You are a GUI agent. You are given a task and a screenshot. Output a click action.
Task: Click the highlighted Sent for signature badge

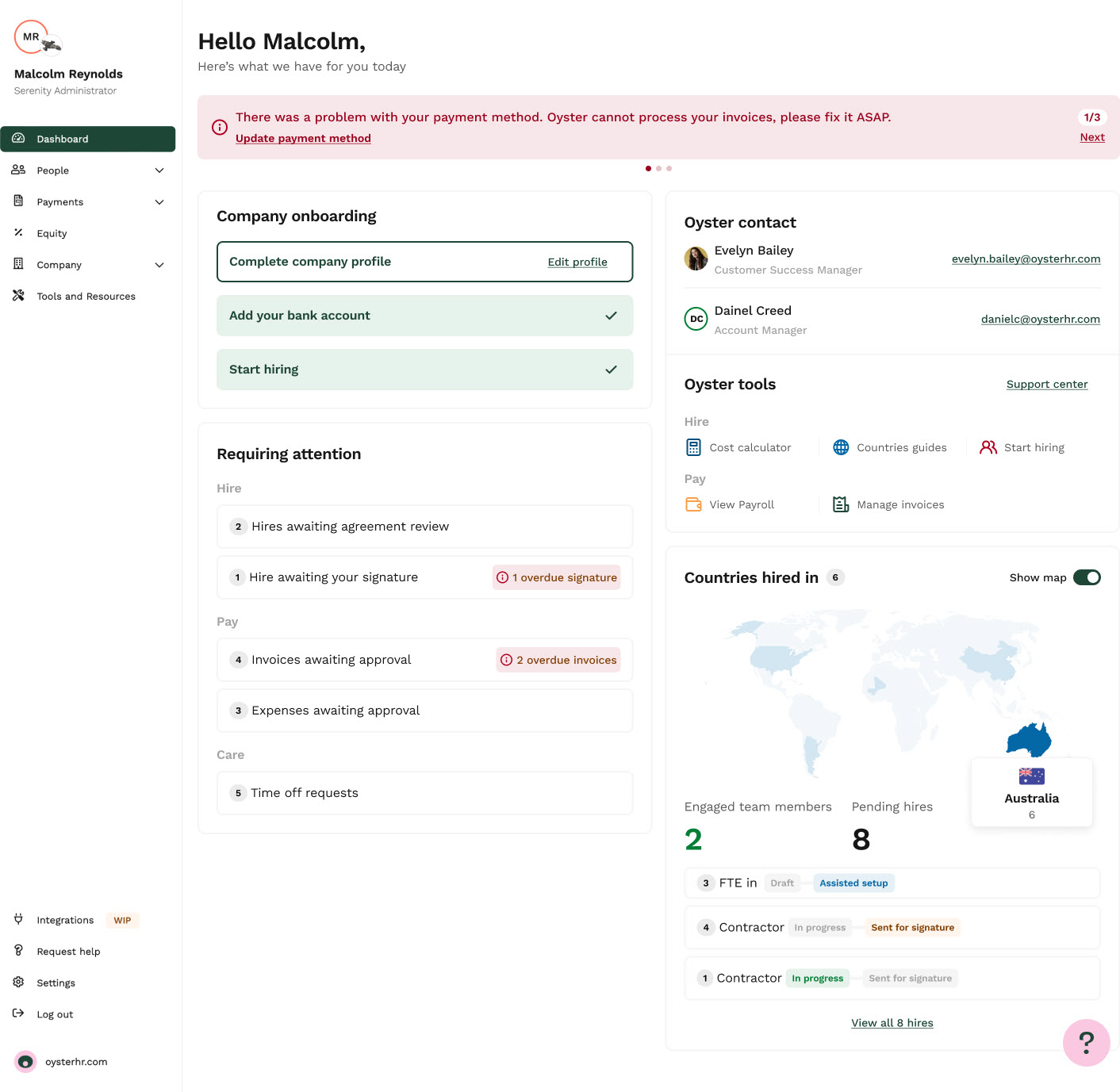pyautogui.click(x=912, y=927)
